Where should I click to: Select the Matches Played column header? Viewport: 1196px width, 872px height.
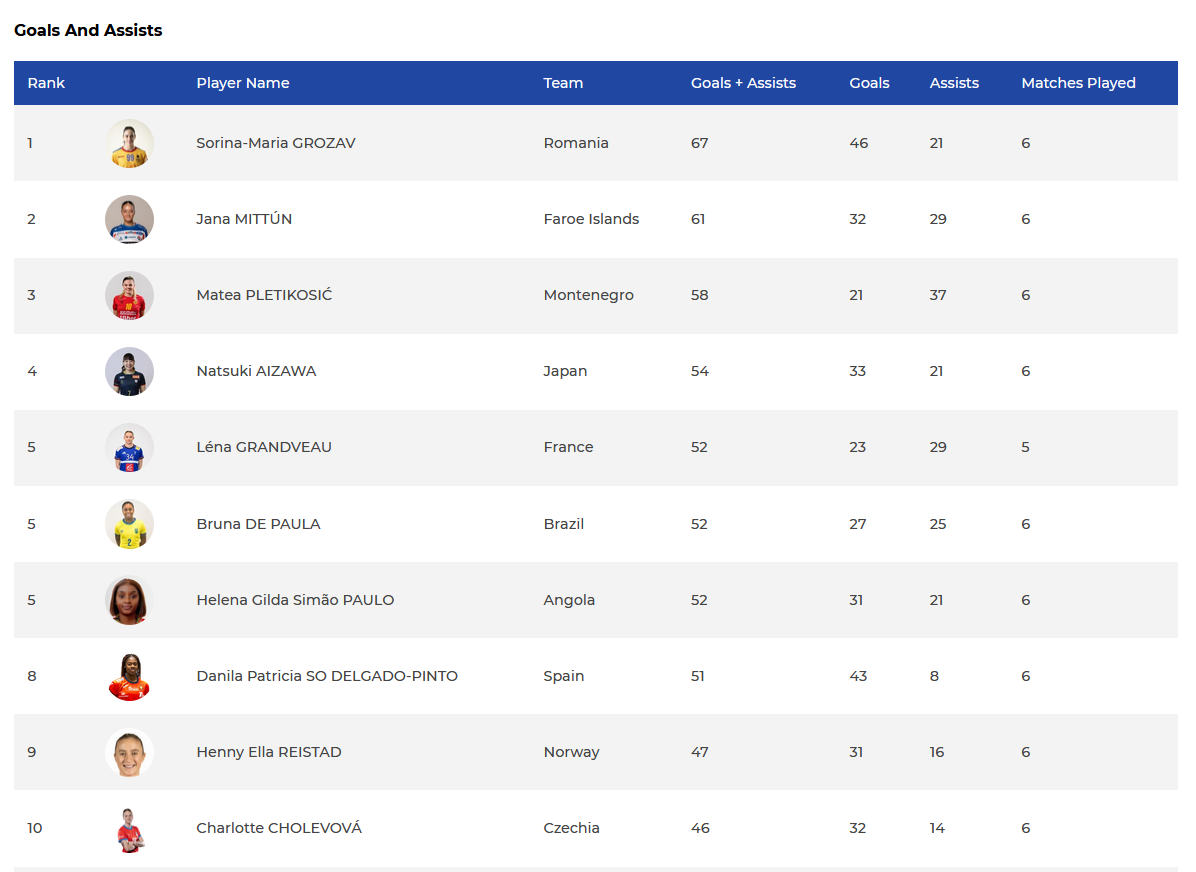coord(1078,83)
